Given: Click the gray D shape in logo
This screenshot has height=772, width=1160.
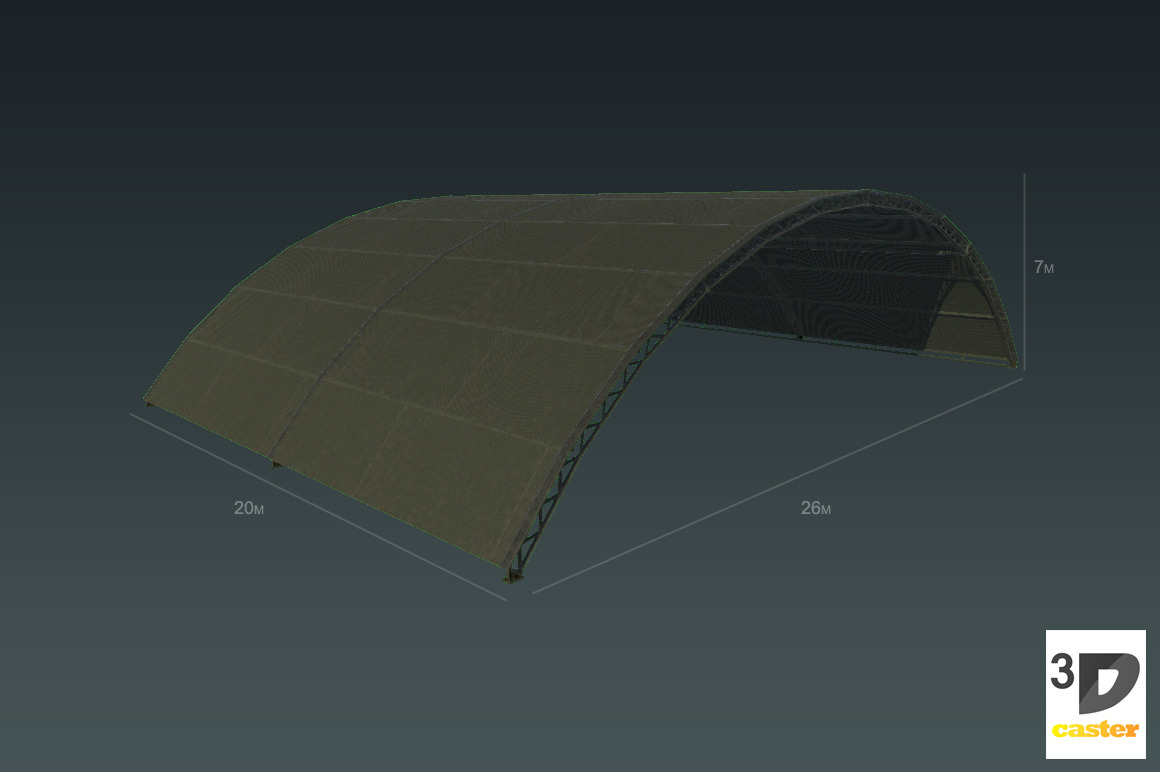Looking at the screenshot, I should point(1108,682).
